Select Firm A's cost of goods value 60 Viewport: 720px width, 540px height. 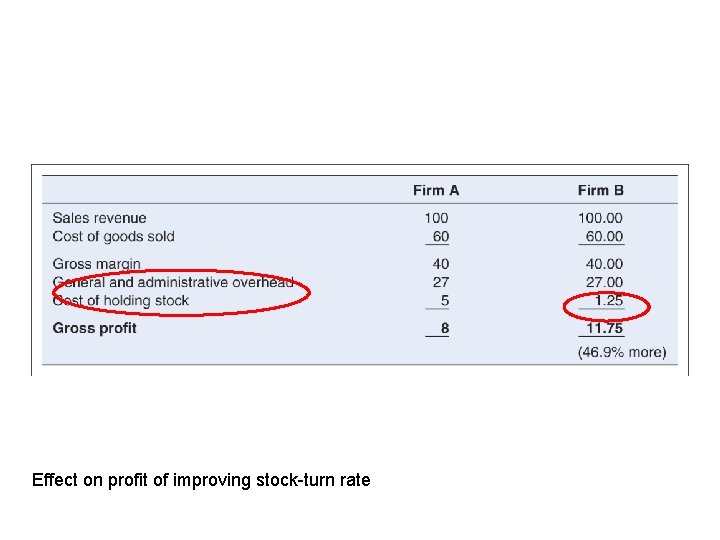coord(440,236)
